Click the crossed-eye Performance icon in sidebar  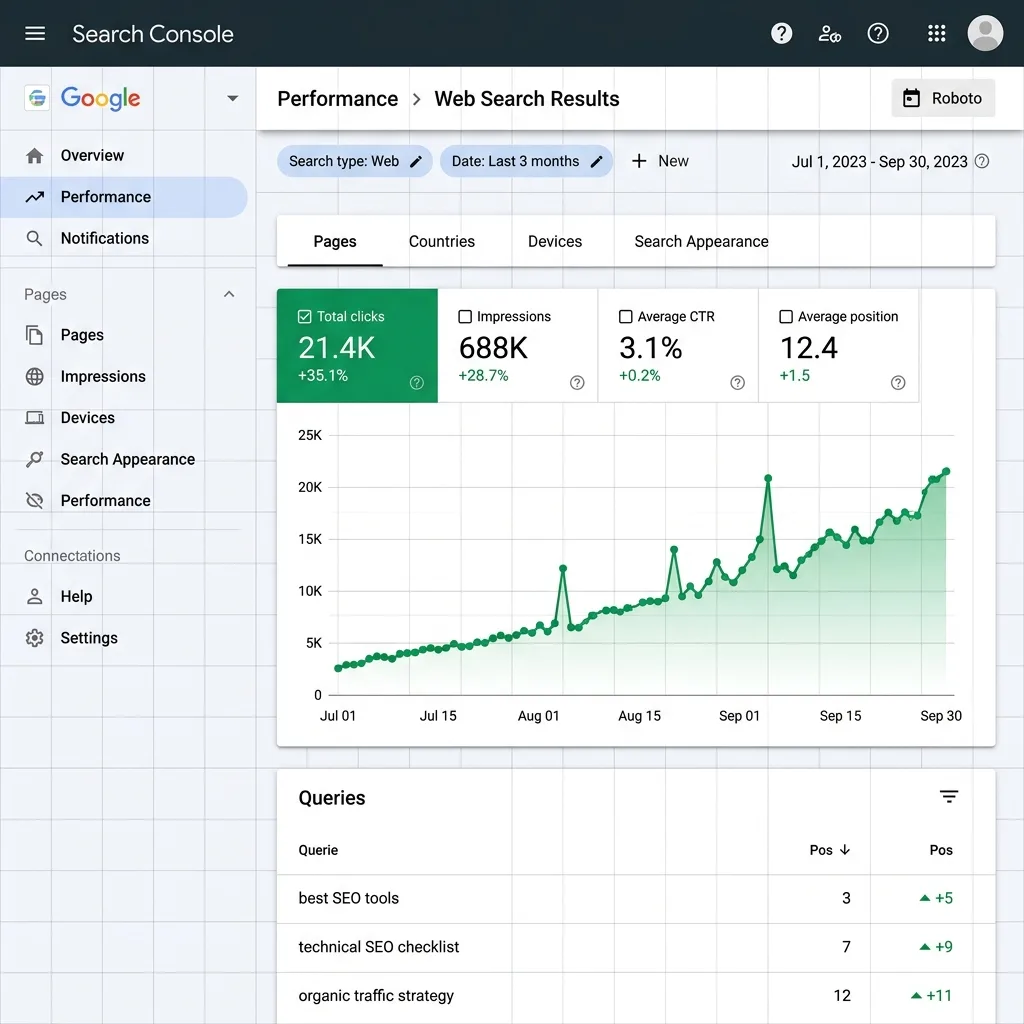pos(35,501)
